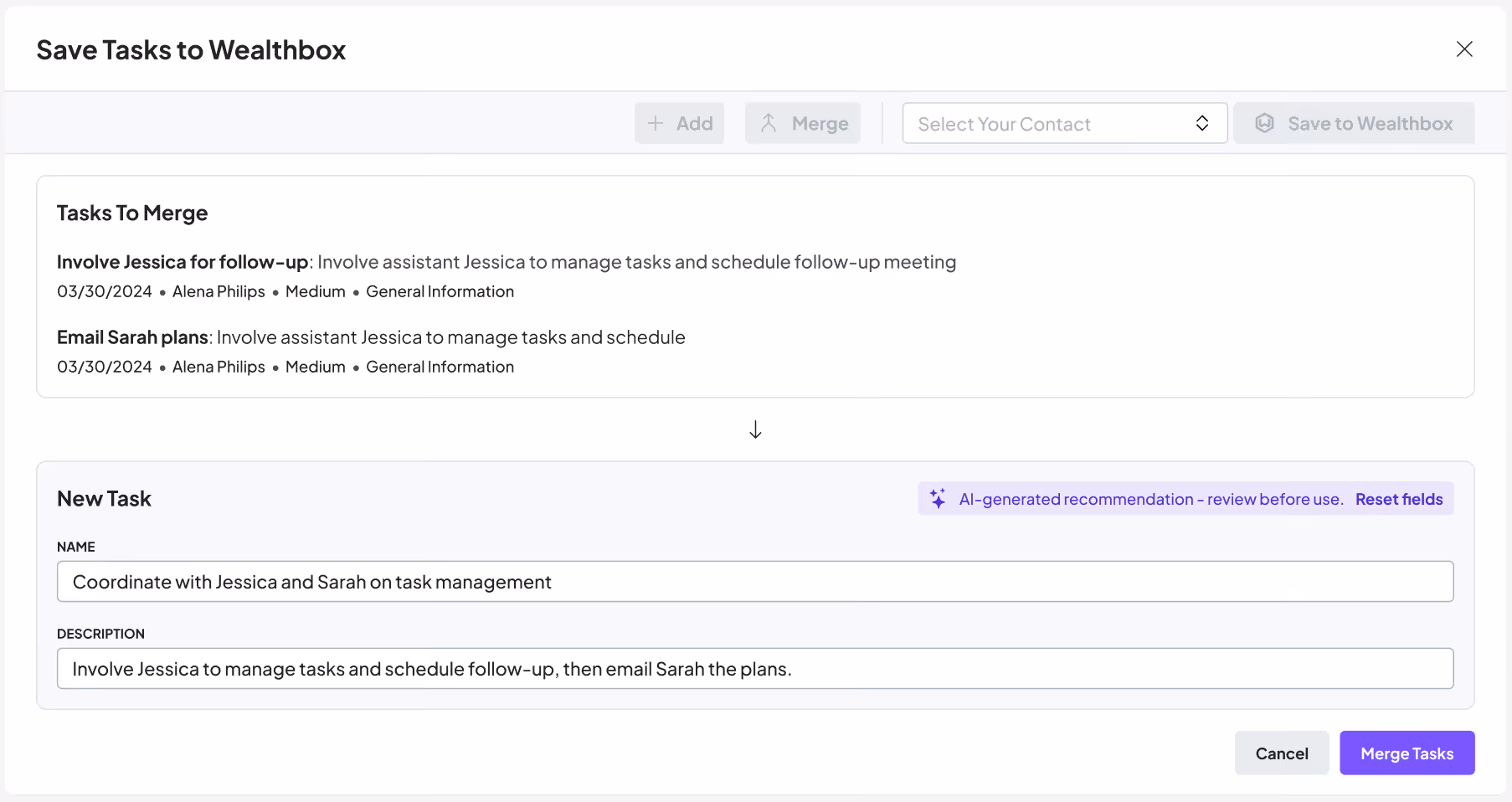Click the plus icon in Add button

click(656, 123)
